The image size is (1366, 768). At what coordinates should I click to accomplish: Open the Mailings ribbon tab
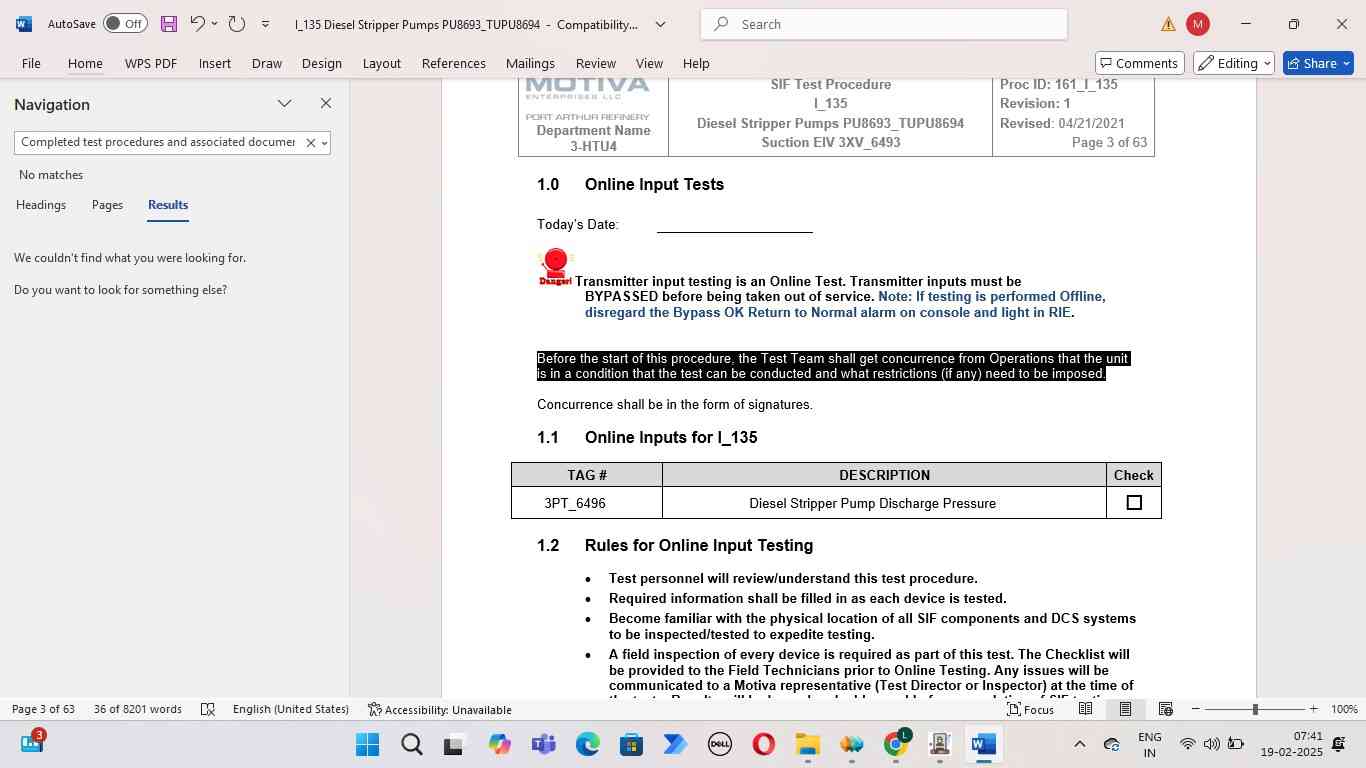530,63
